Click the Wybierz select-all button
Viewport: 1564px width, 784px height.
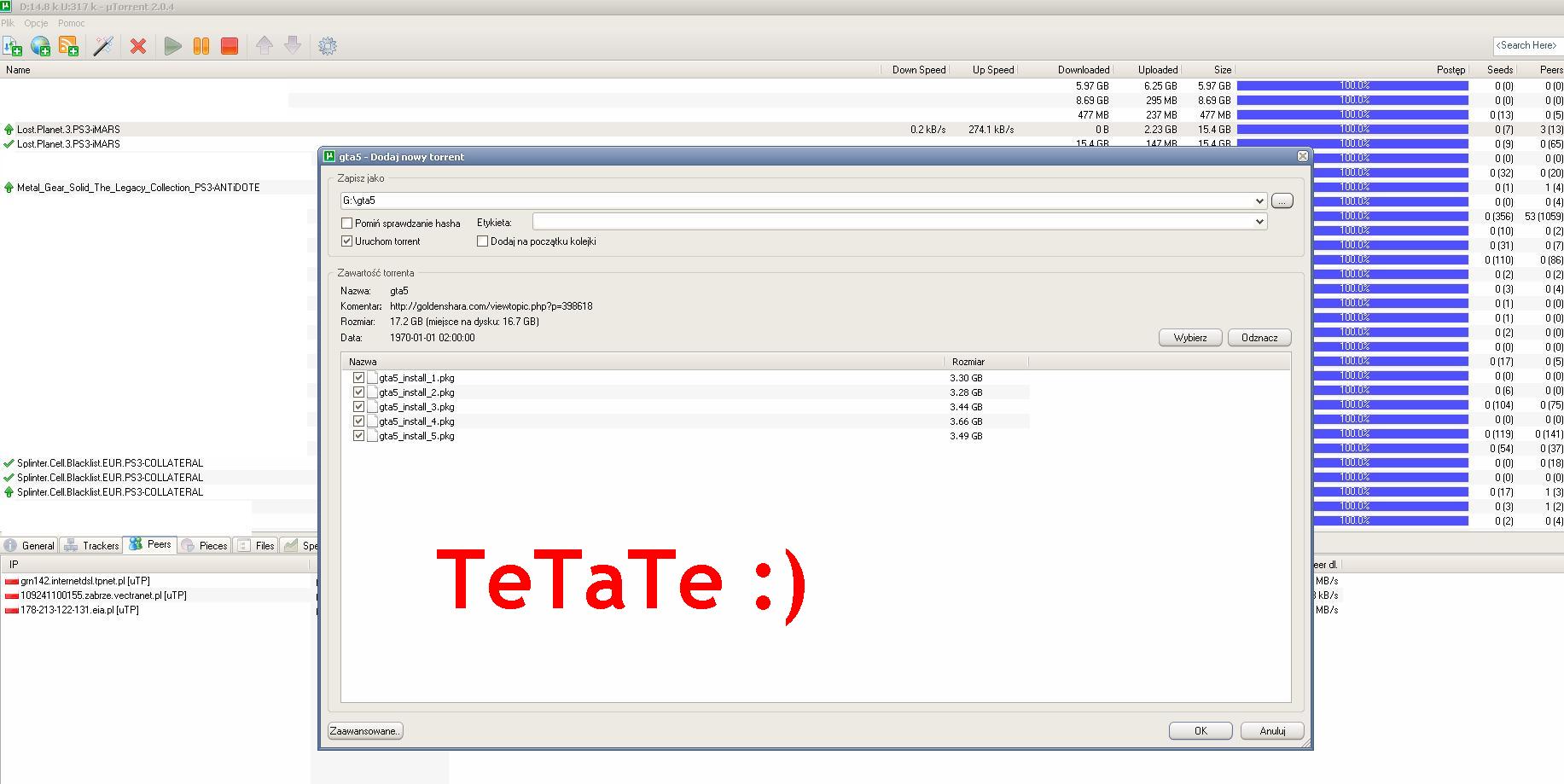(x=1190, y=338)
